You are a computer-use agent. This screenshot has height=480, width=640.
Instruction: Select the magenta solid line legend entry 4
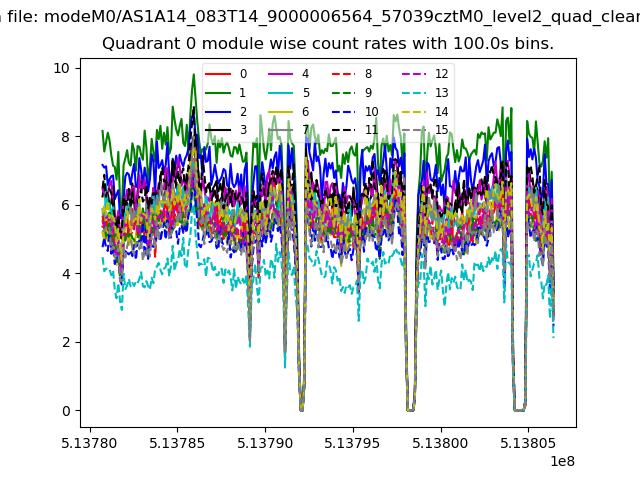[x=279, y=74]
